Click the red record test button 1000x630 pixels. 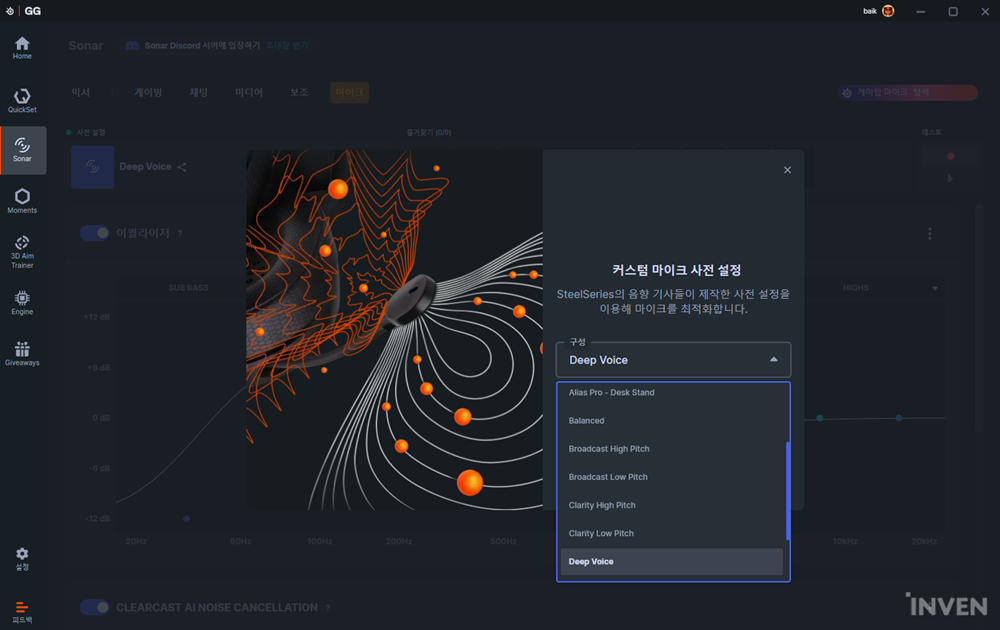[x=950, y=156]
